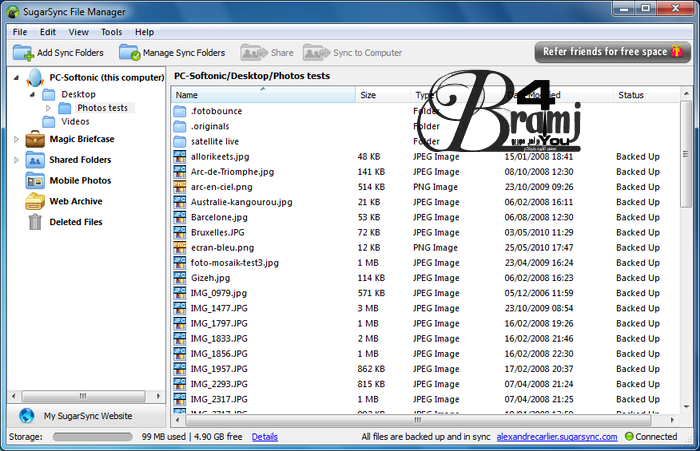The height and width of the screenshot is (451, 700).
Task: Open the alexandrecarlier.sugarsync.com link
Action: 558,437
